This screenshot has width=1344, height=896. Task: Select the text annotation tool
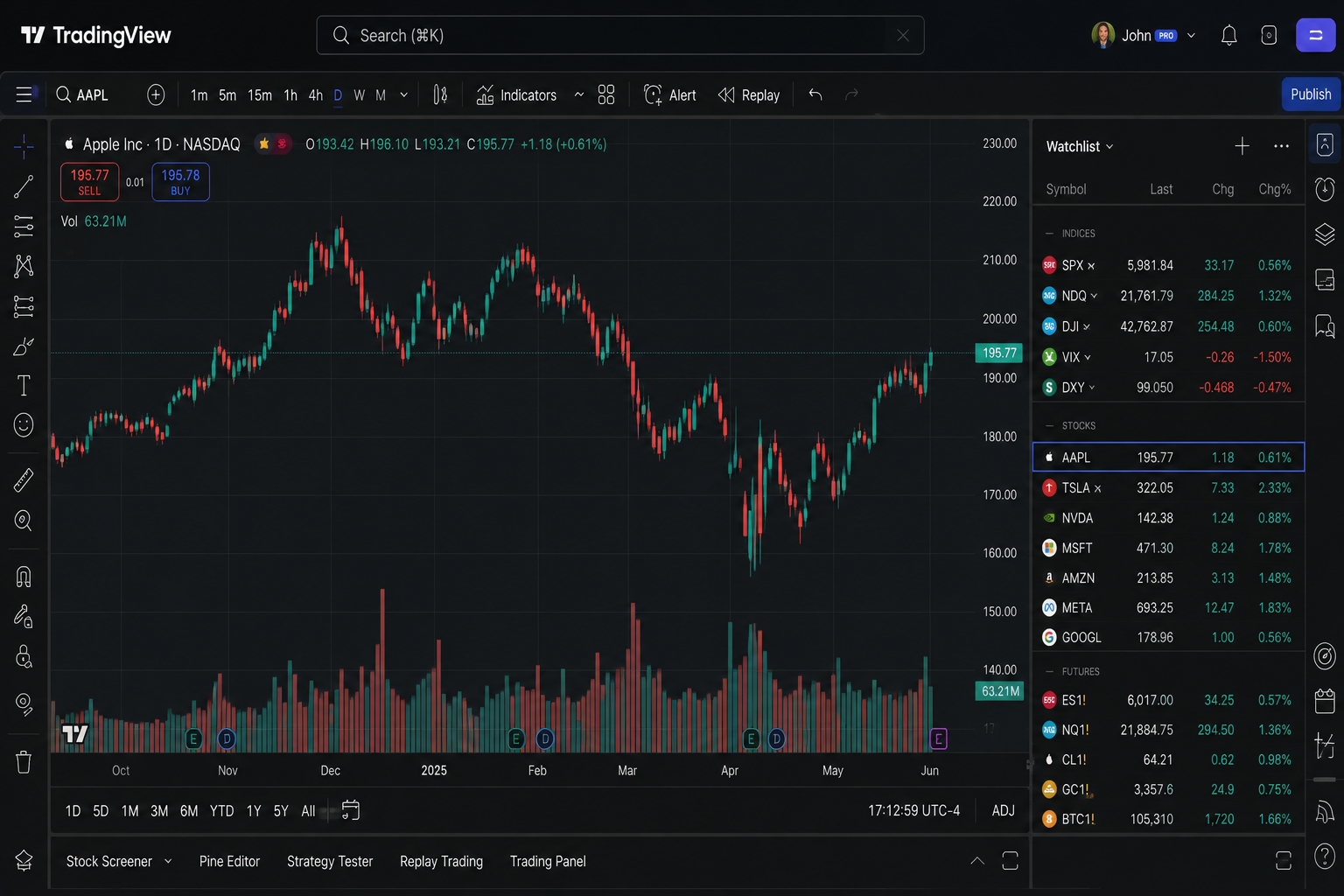(24, 386)
